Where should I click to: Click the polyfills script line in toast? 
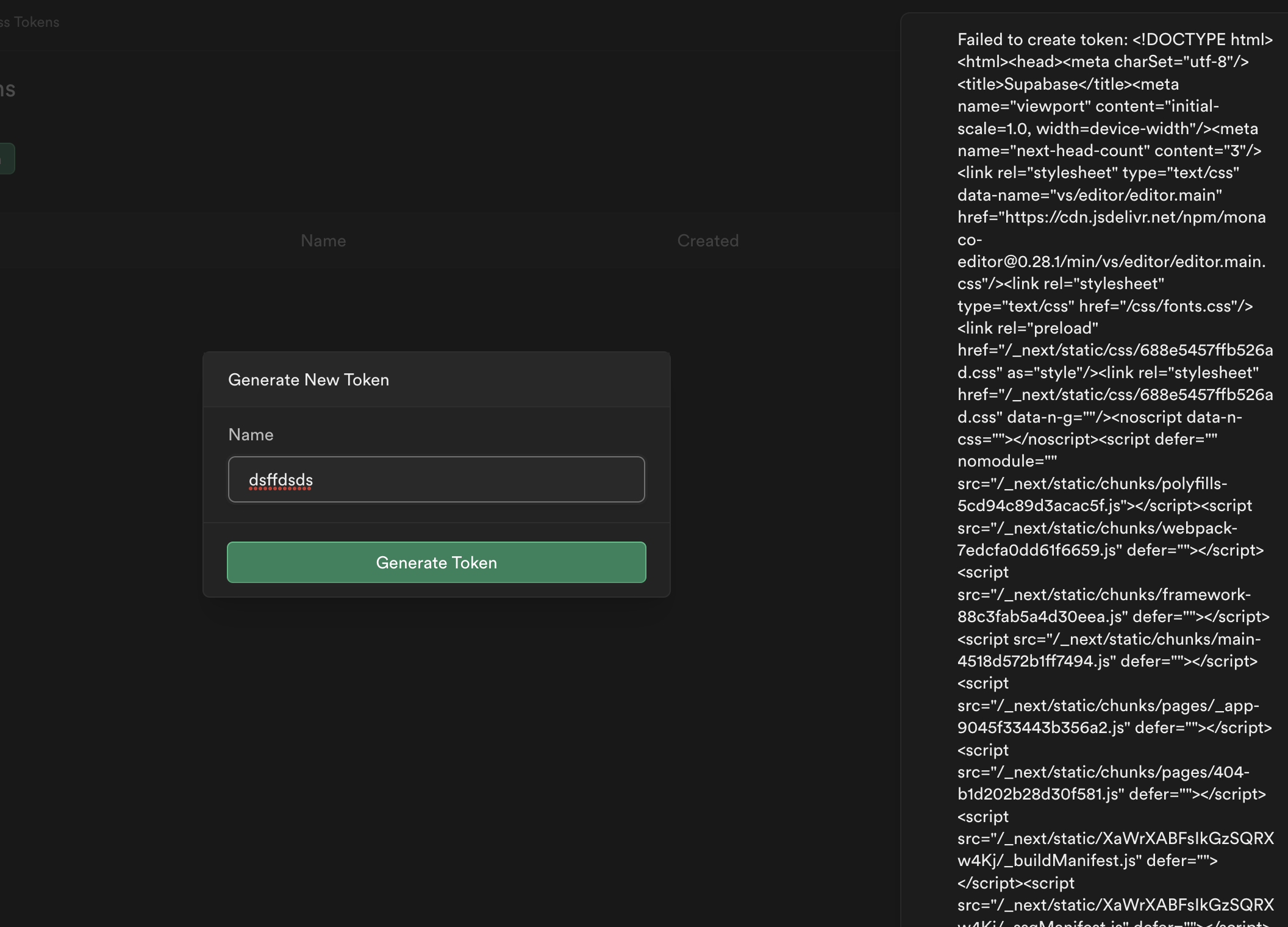[x=1092, y=484]
